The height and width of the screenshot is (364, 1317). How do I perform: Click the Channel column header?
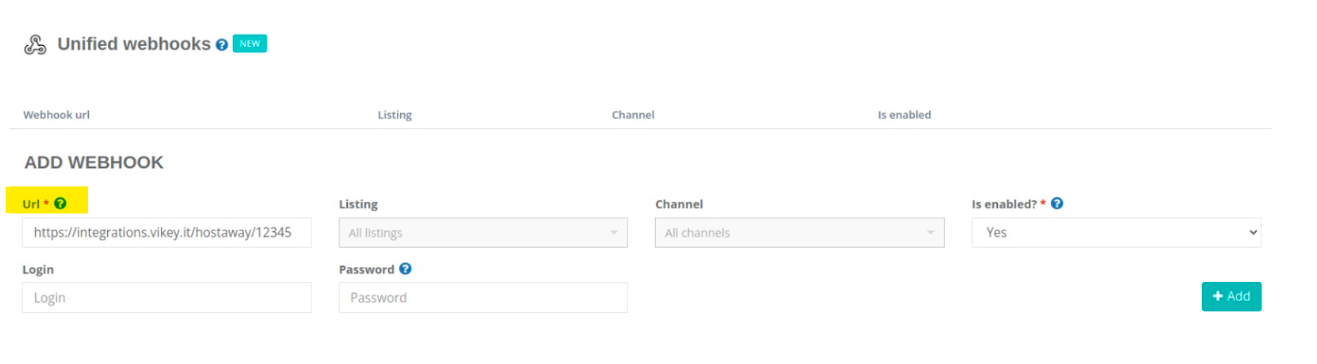pos(633,115)
